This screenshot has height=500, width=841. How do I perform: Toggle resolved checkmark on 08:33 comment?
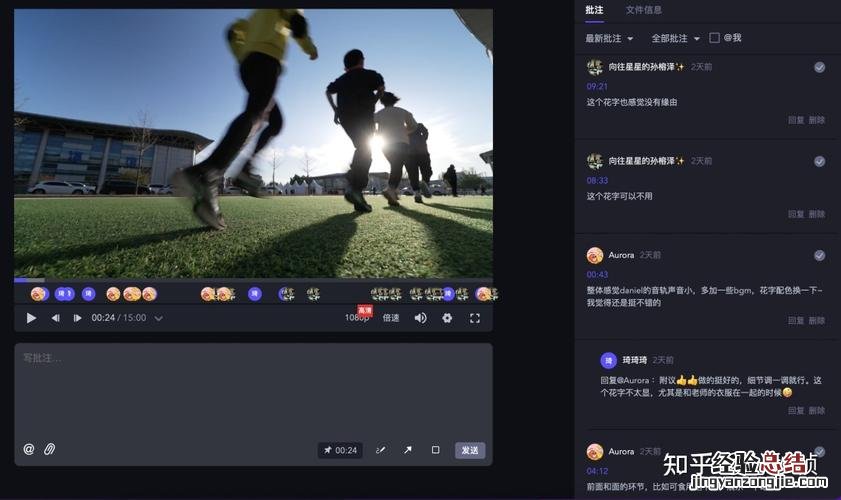(x=819, y=161)
